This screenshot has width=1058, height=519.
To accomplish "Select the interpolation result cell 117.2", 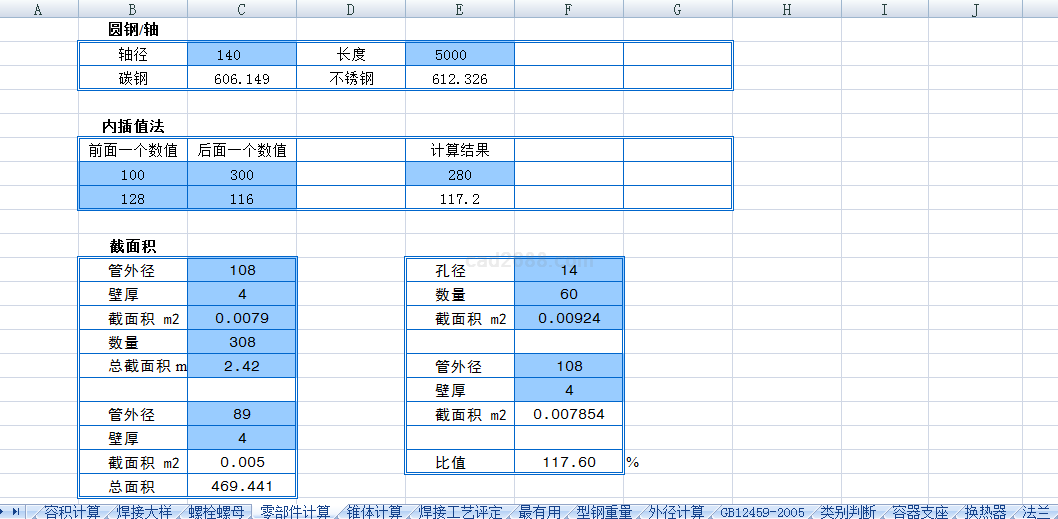I will [x=460, y=199].
